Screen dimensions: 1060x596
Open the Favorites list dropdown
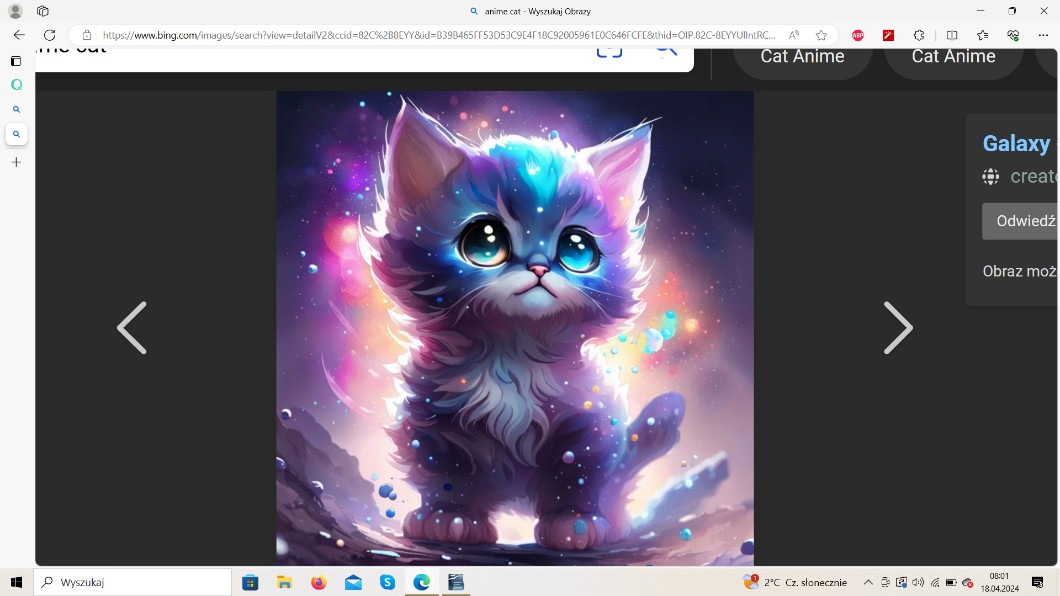point(983,35)
